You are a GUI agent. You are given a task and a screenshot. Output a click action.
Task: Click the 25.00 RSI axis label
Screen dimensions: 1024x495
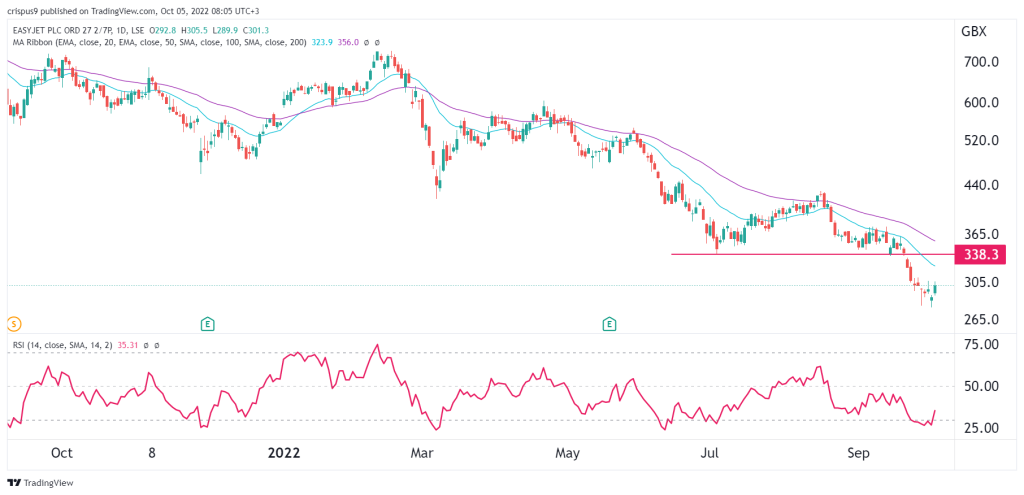coord(980,428)
